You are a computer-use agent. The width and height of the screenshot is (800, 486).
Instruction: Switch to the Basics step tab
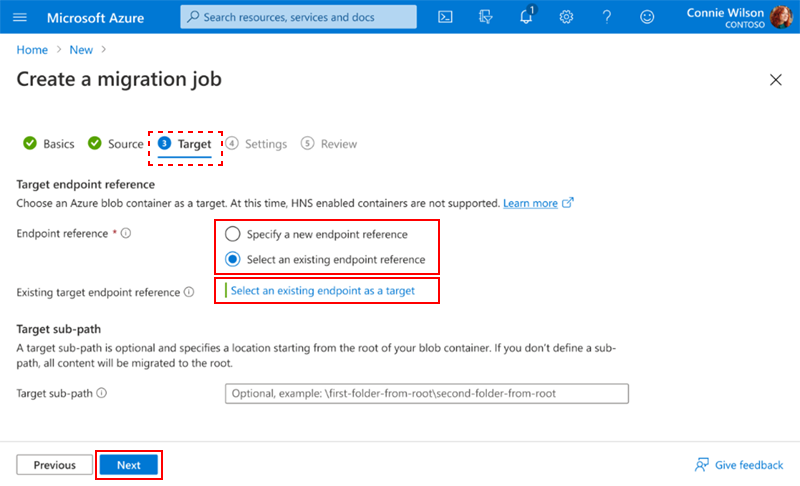pyautogui.click(x=49, y=144)
